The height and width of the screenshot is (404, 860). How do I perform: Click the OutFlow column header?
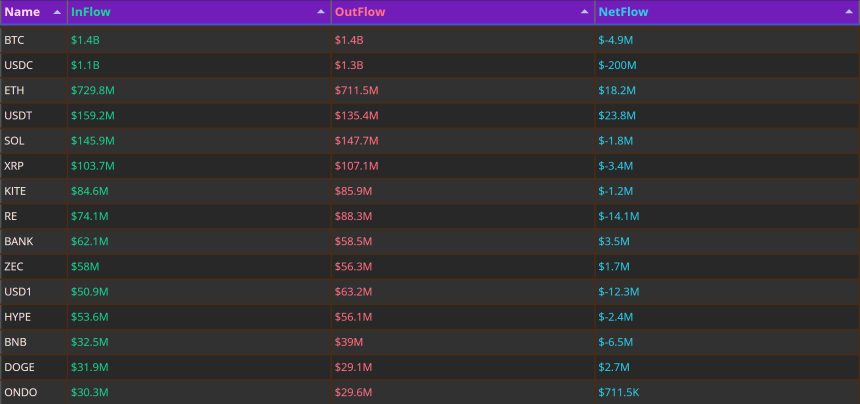tap(463, 12)
